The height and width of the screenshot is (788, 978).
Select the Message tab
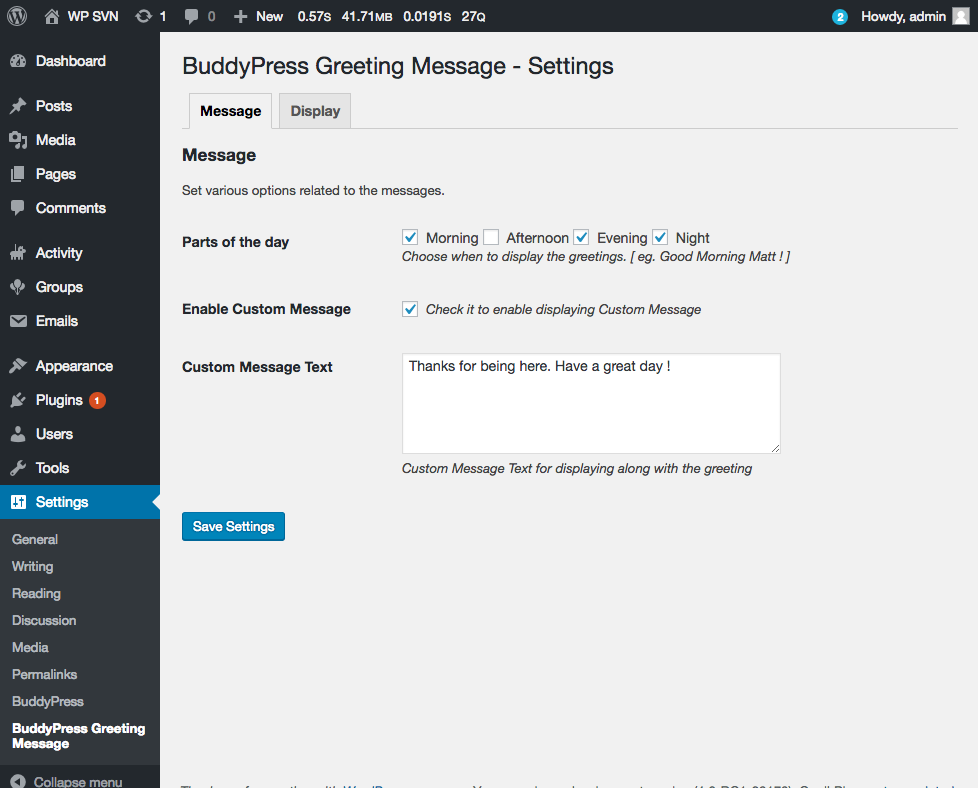point(230,111)
